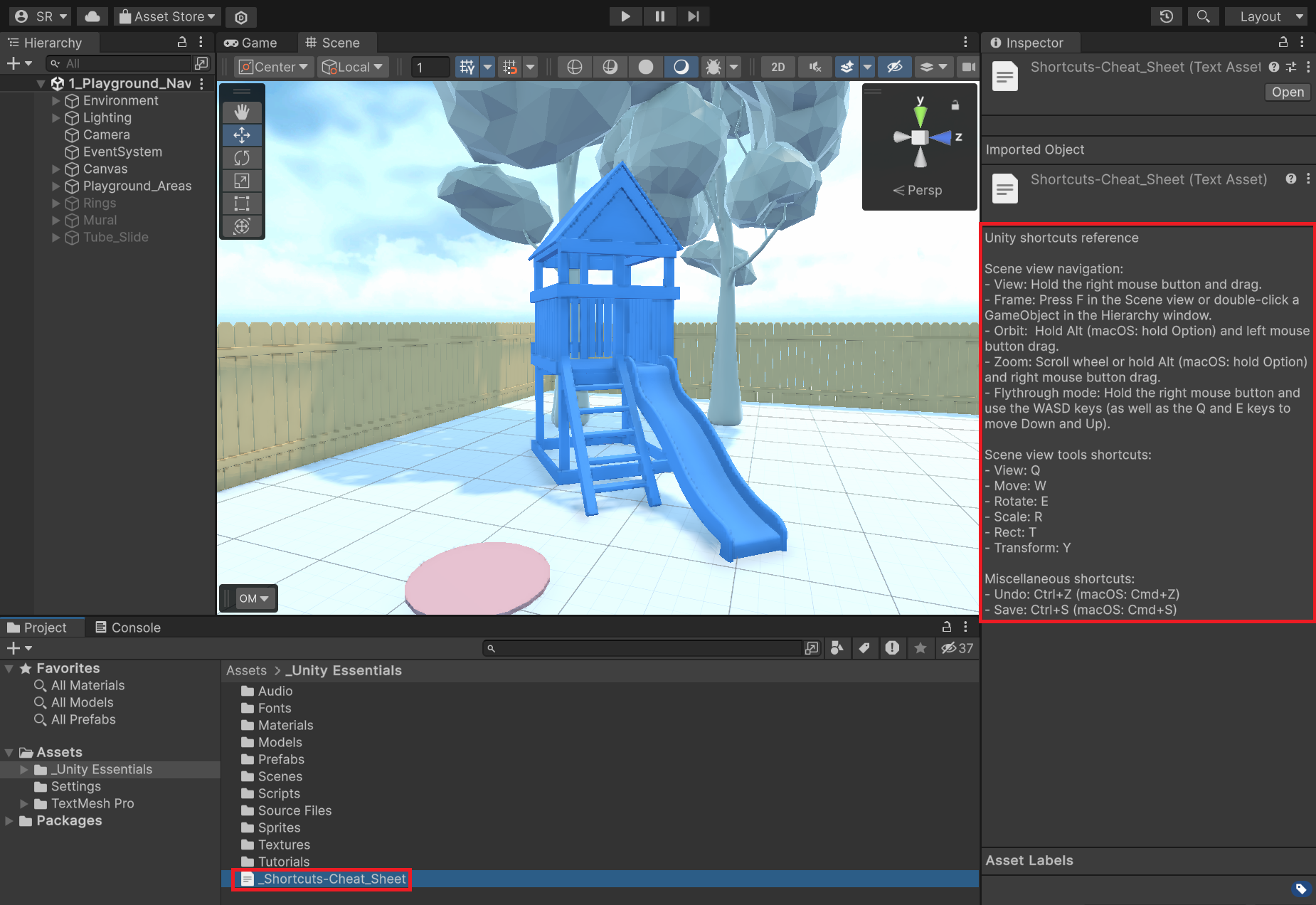Open the Center pivot dropdown
The image size is (1316, 905).
point(274,67)
